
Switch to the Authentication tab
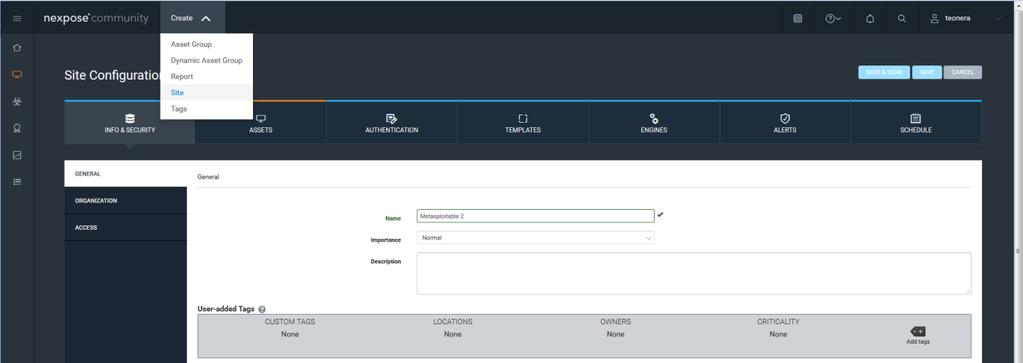coord(391,123)
